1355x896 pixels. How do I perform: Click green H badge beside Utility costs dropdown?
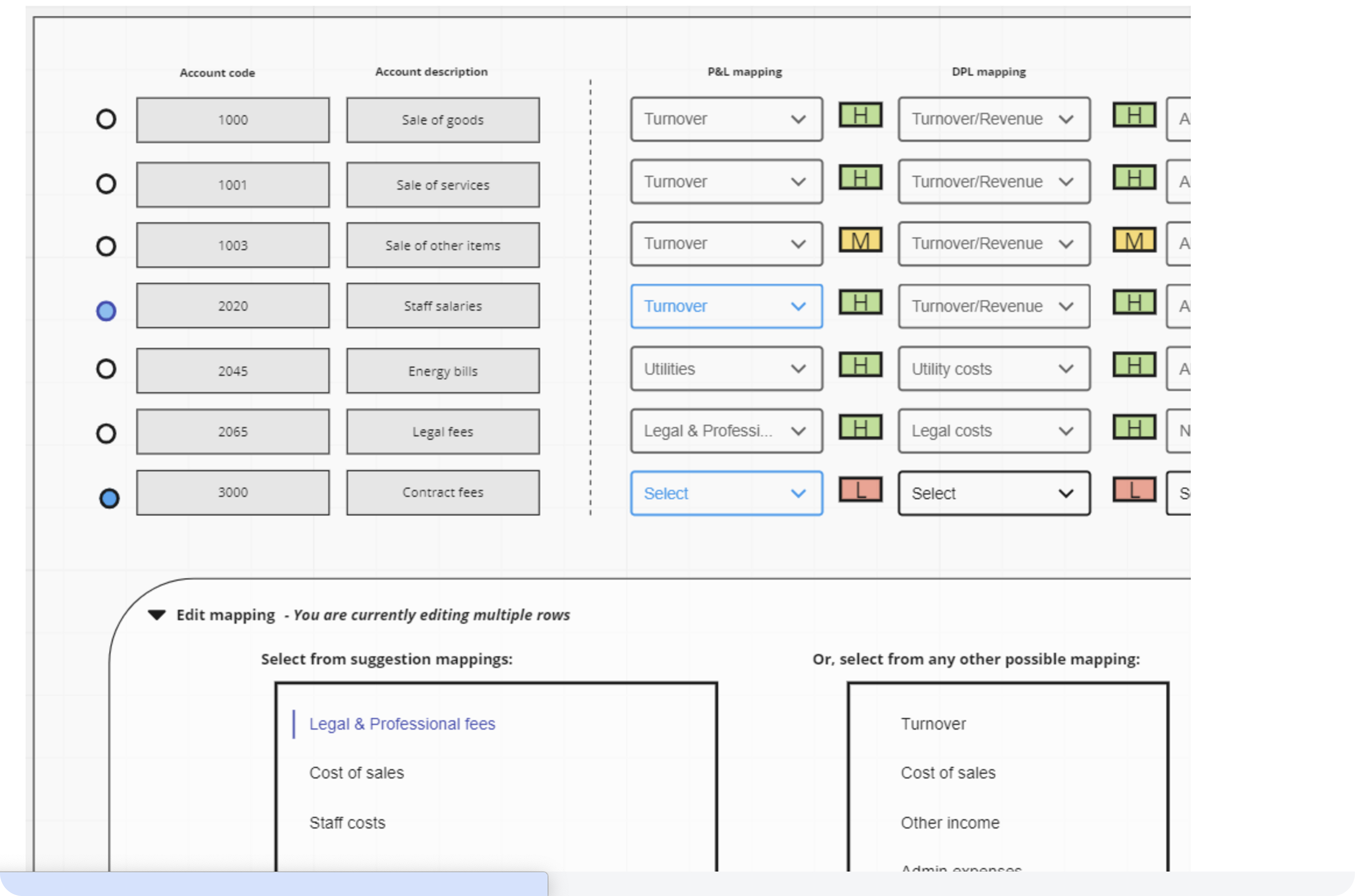[x=1134, y=364]
